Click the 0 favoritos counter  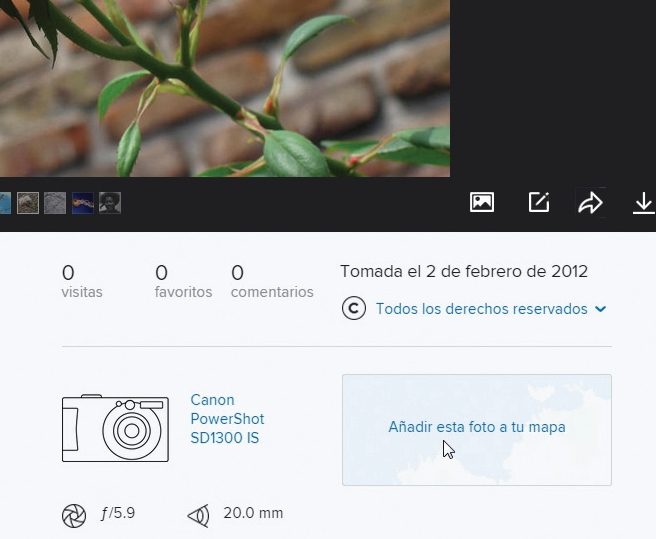(183, 282)
